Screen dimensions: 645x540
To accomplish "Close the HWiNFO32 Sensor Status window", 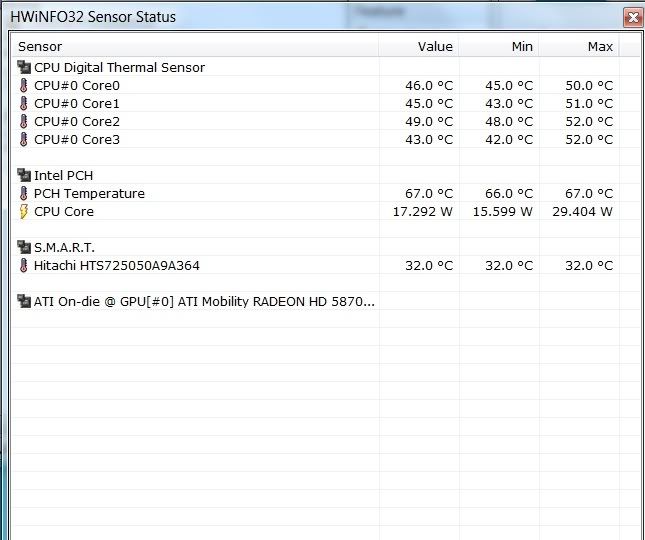I will (633, 18).
